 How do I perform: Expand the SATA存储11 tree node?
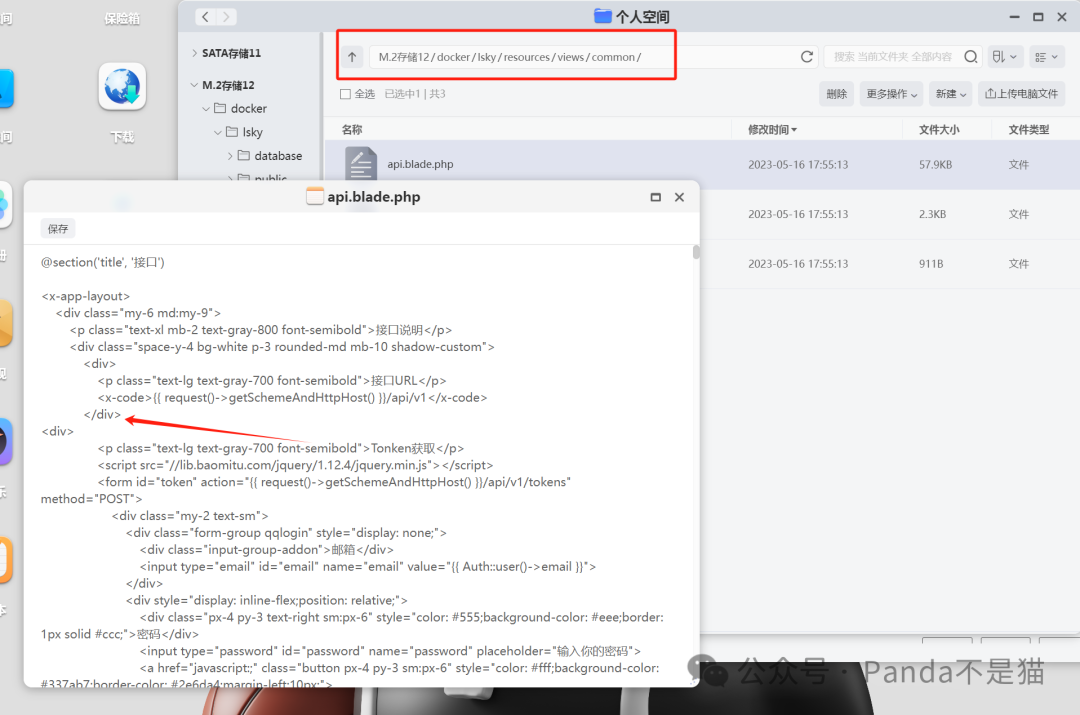pos(194,53)
